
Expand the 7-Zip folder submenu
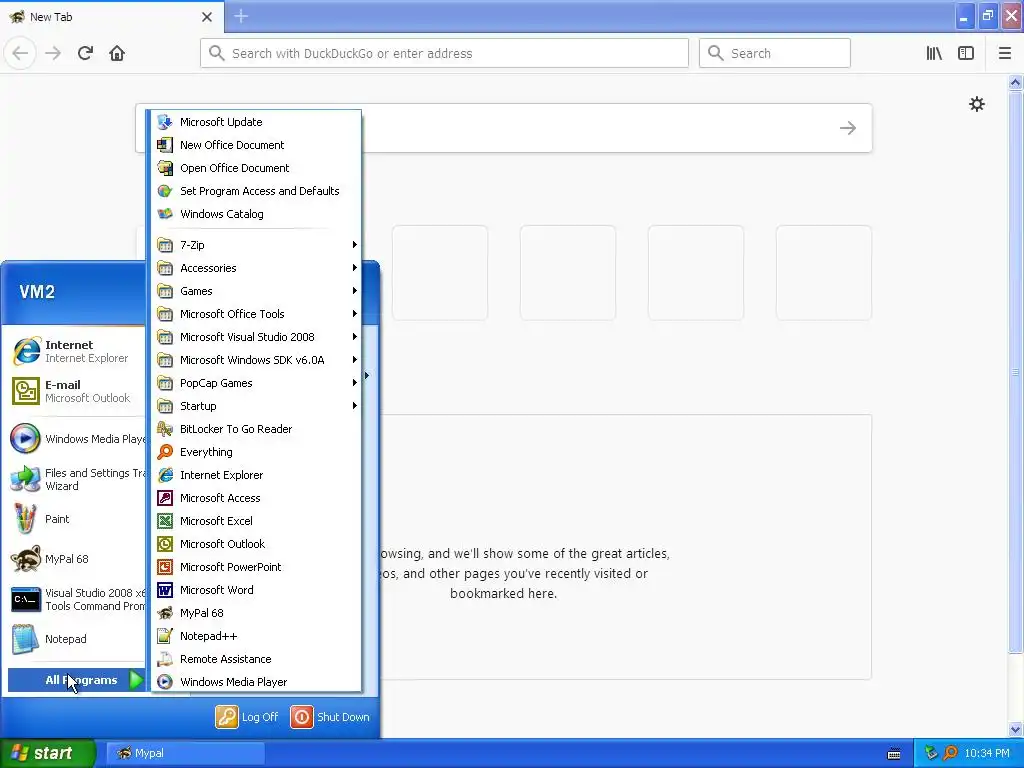coord(256,245)
